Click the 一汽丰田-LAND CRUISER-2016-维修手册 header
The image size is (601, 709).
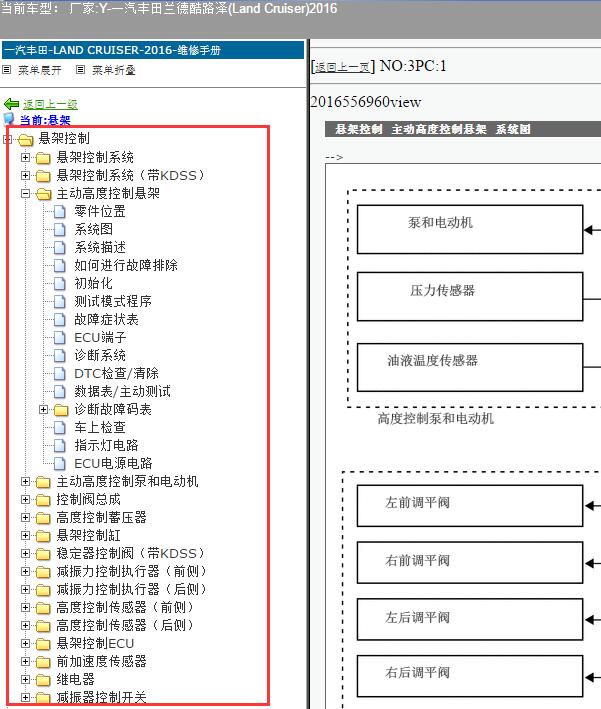pyautogui.click(x=153, y=50)
